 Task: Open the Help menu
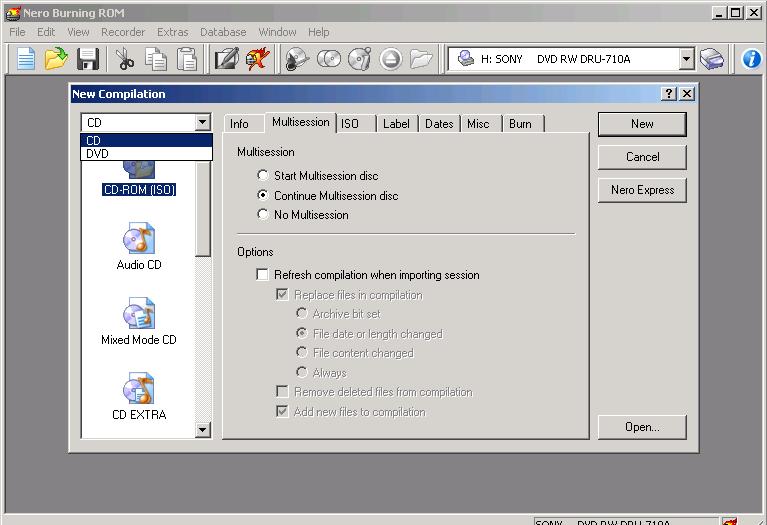pos(318,32)
